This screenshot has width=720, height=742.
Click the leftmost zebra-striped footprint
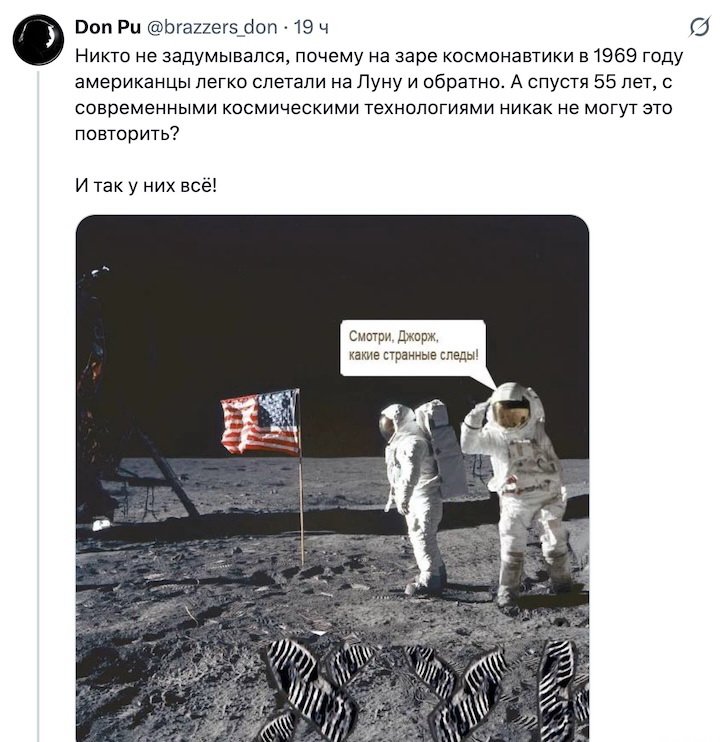coord(307,689)
